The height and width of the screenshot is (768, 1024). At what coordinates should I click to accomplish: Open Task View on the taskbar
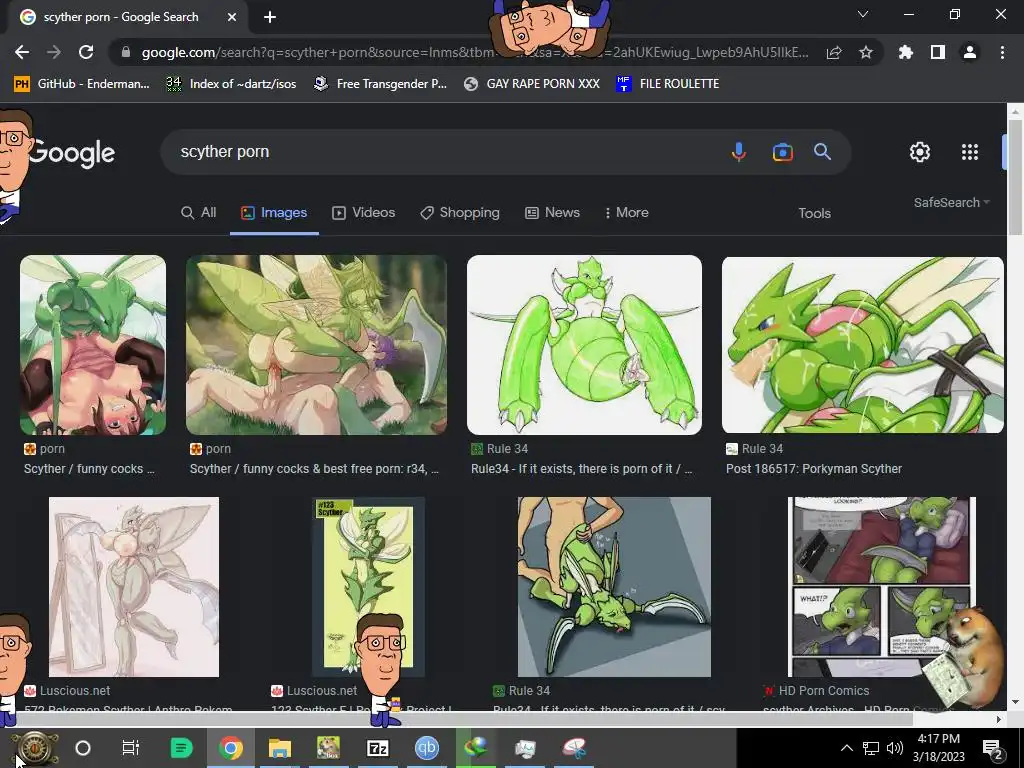(131, 748)
